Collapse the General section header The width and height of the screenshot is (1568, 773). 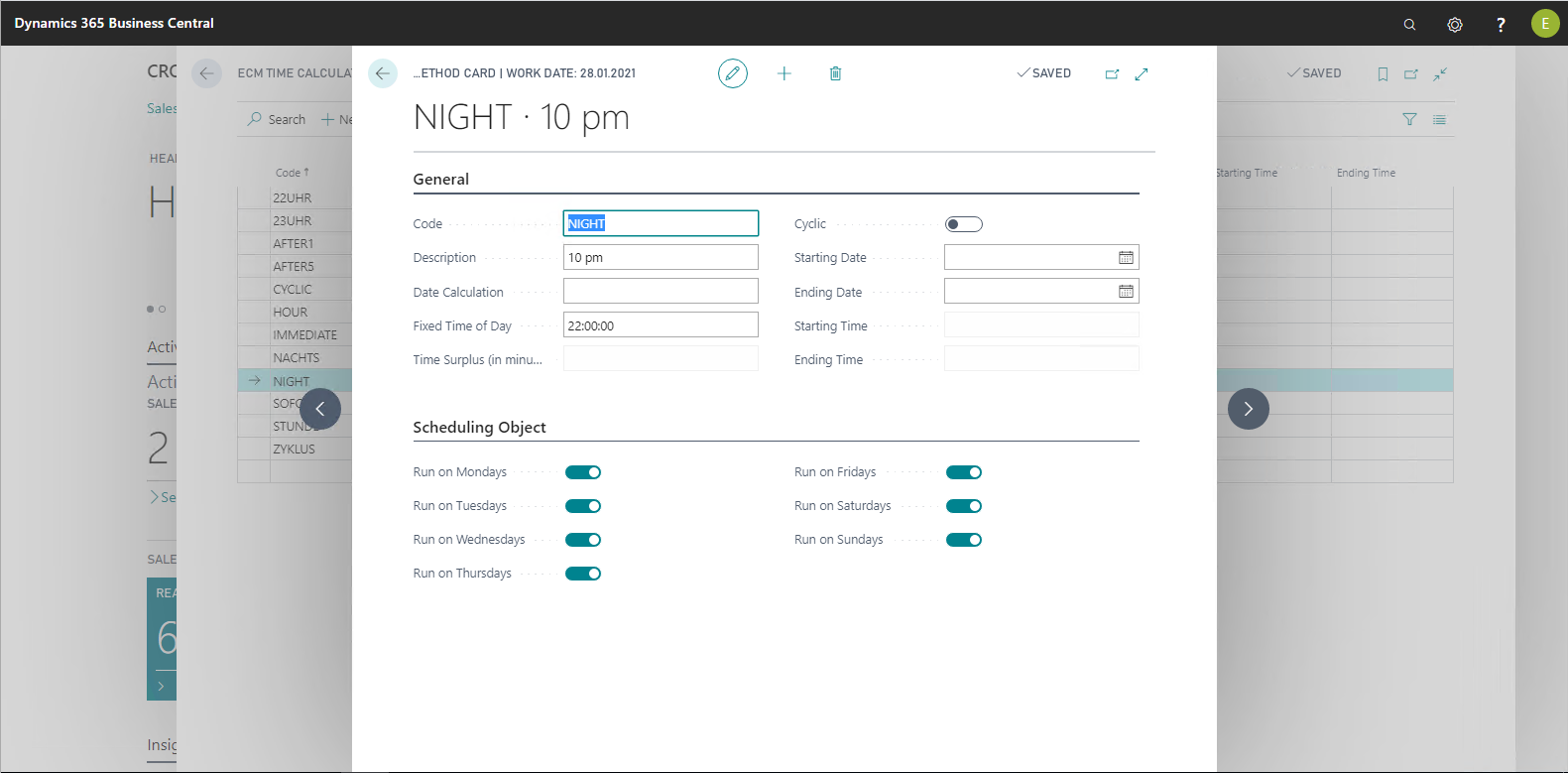(441, 180)
